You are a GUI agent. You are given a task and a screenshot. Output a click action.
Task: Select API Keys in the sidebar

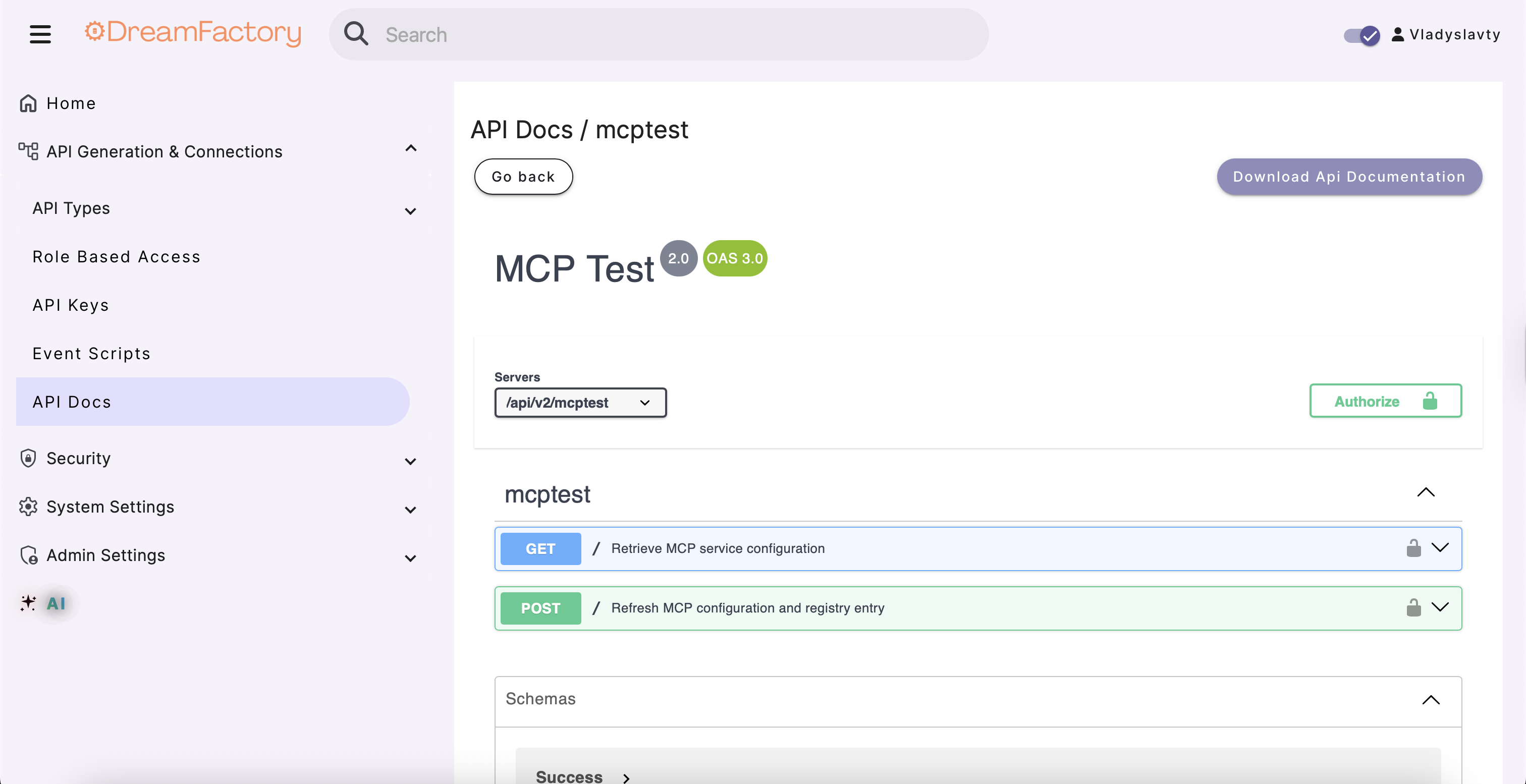coord(71,305)
